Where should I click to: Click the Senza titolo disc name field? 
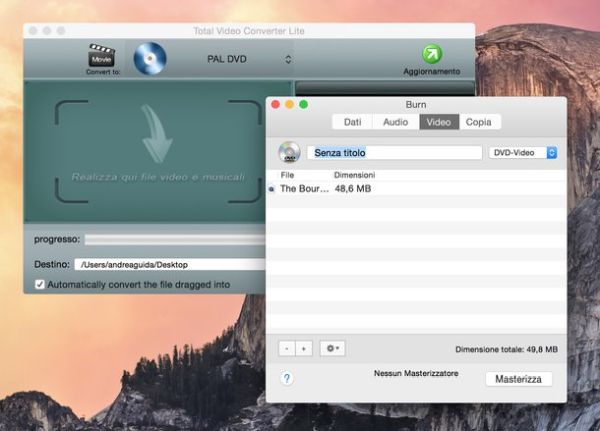pos(395,153)
